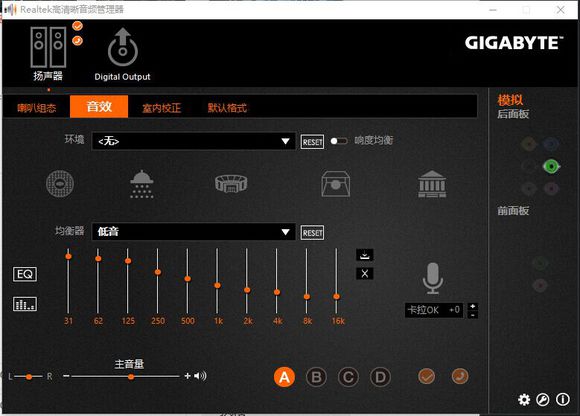This screenshot has height=416, width=580.
Task: Switch to the 室内校正 tab
Action: point(162,108)
